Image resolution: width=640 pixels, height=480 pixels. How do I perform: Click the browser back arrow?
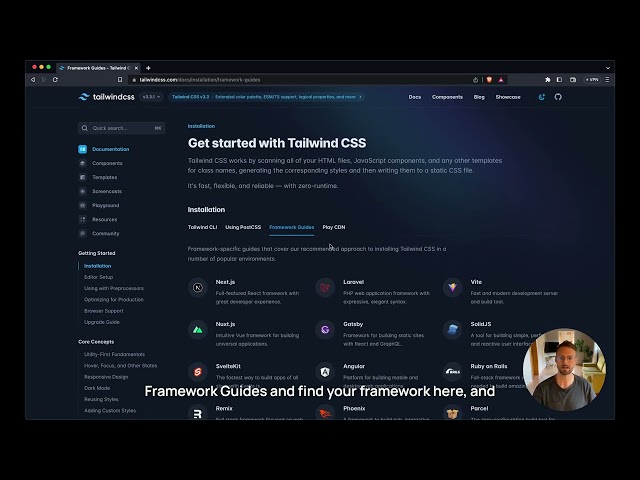click(x=33, y=80)
